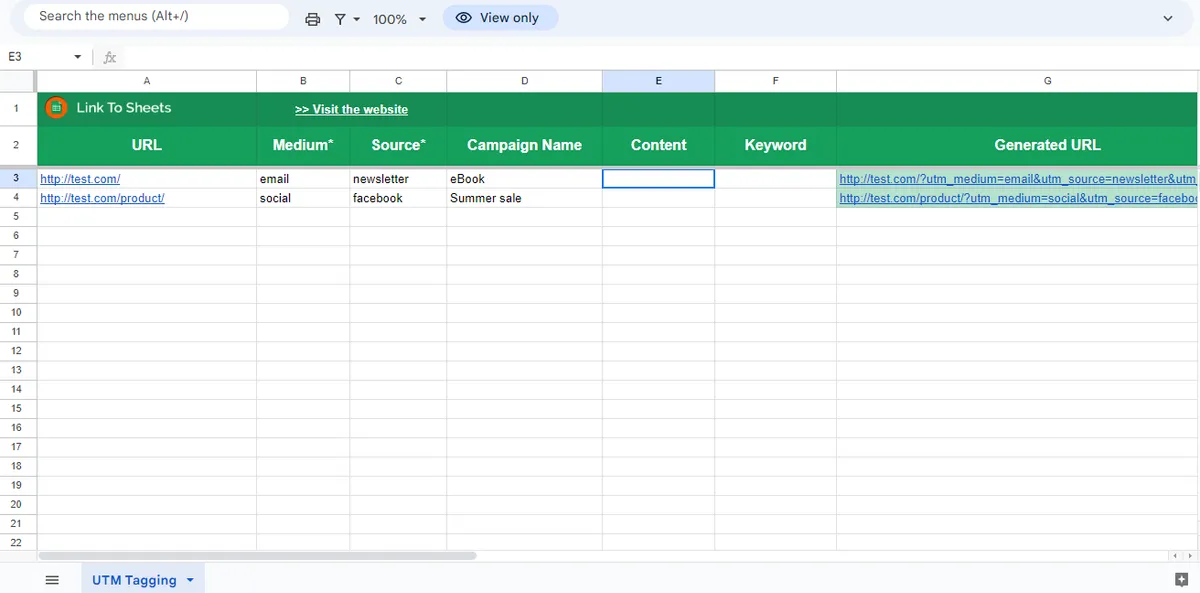Select the Campaign Name header cell
Image resolution: width=1200 pixels, height=593 pixels.
click(x=524, y=144)
